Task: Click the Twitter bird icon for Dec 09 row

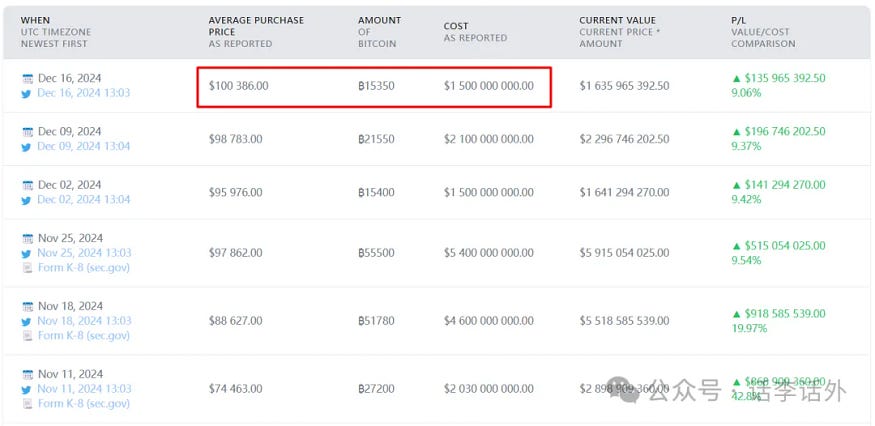Action: pos(27,147)
